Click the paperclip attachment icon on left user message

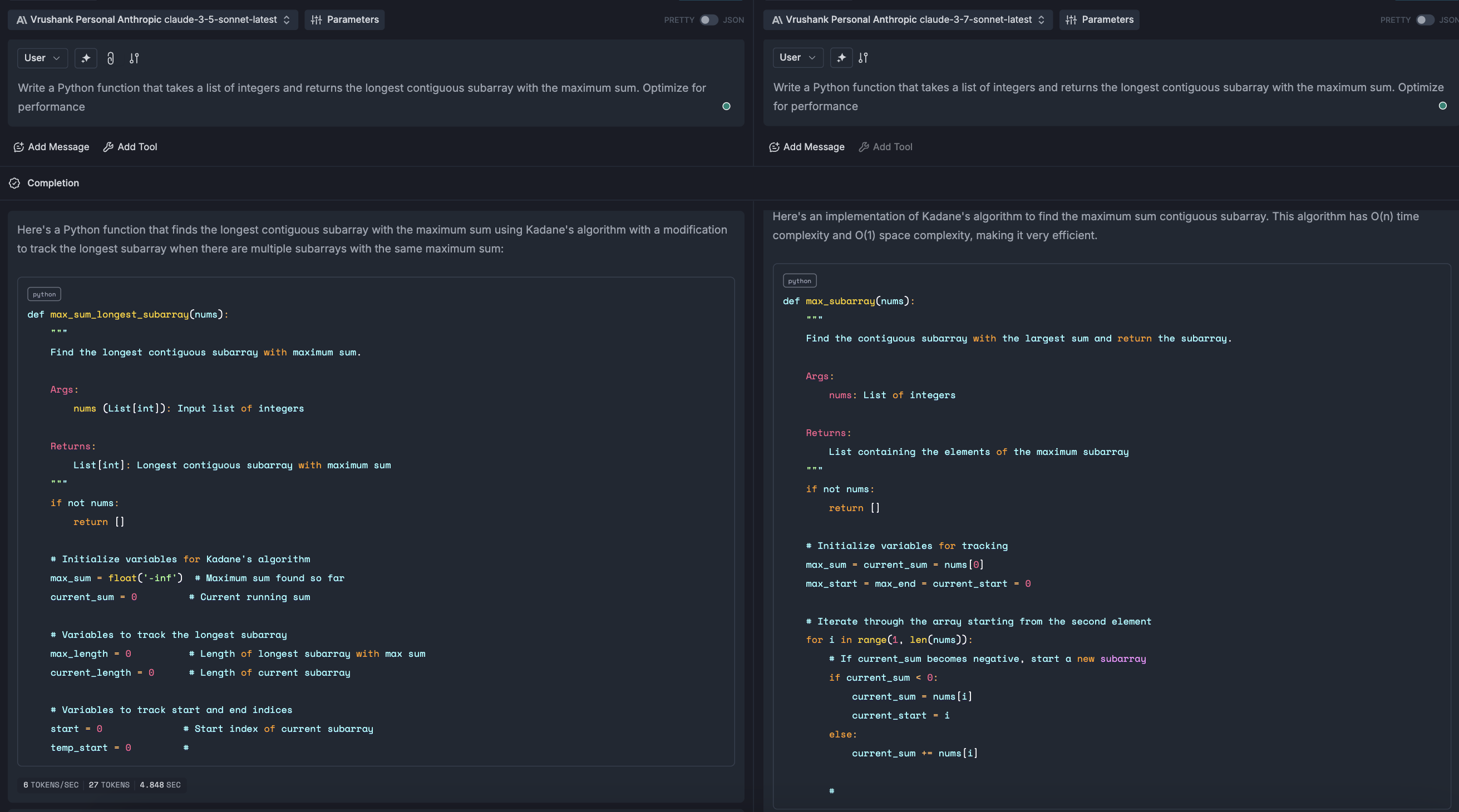pyautogui.click(x=110, y=58)
